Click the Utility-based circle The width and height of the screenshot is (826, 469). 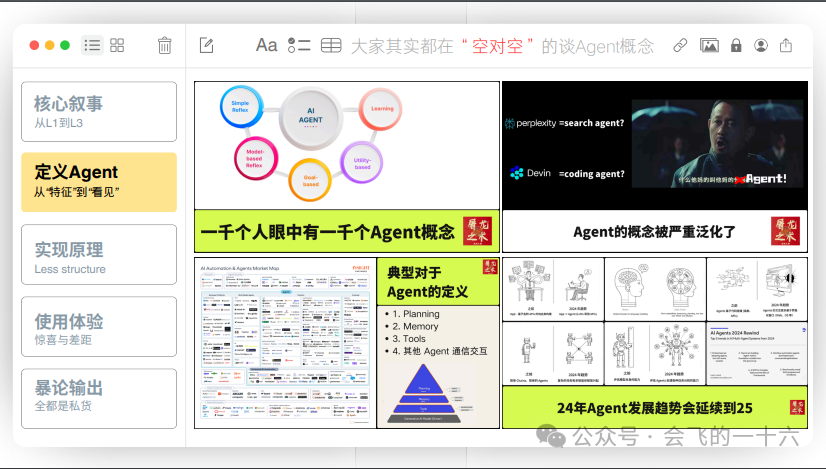[361, 163]
